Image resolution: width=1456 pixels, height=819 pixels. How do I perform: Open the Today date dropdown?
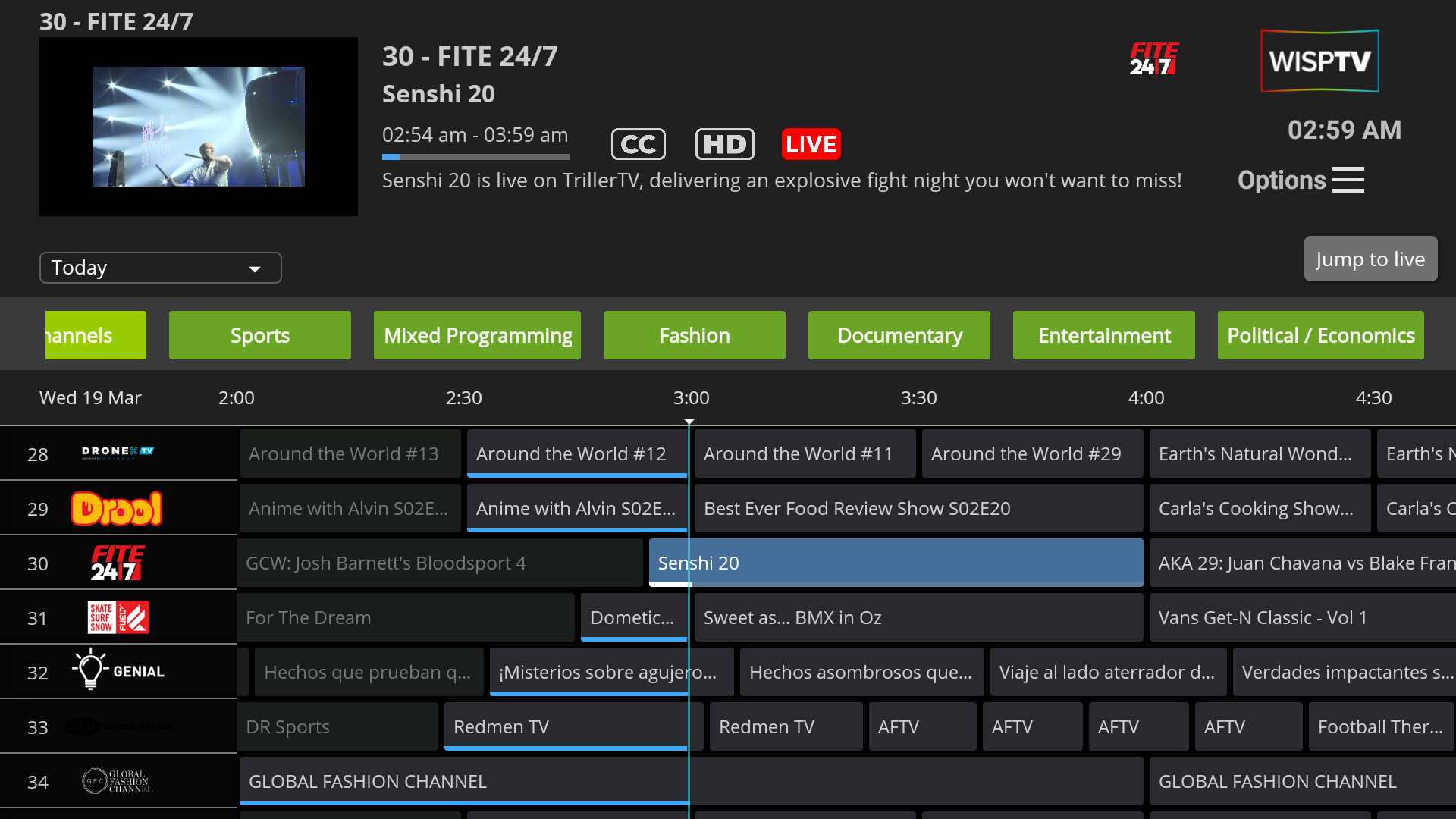tap(160, 267)
